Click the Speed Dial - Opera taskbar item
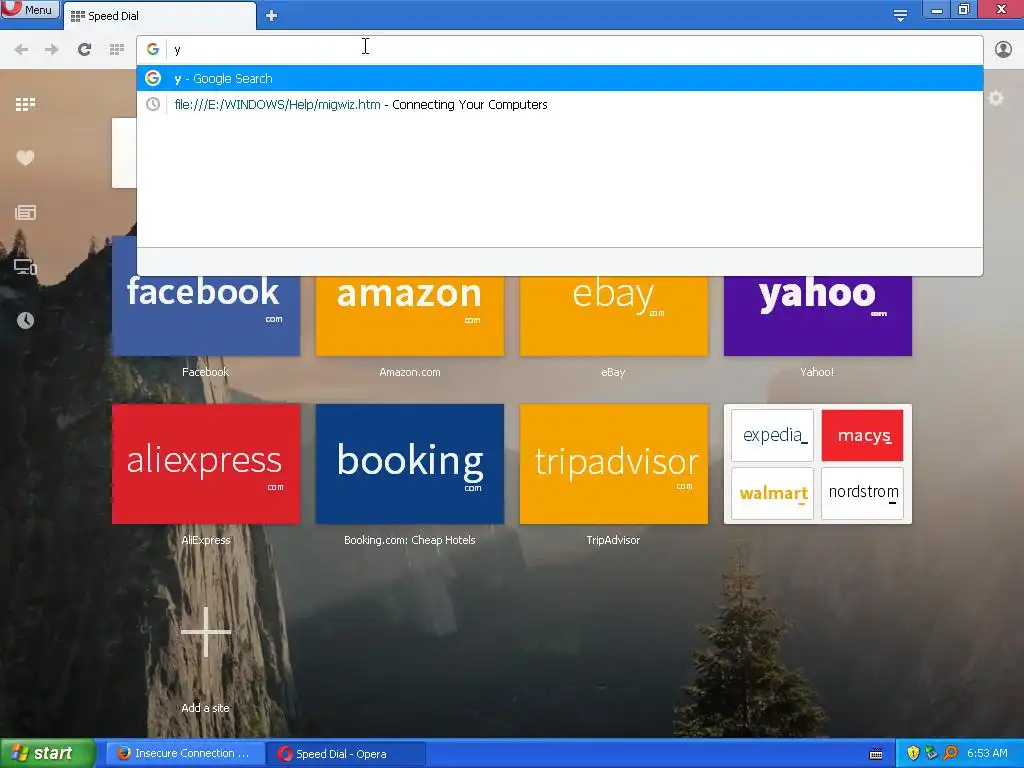Image resolution: width=1024 pixels, height=768 pixels. [x=346, y=754]
